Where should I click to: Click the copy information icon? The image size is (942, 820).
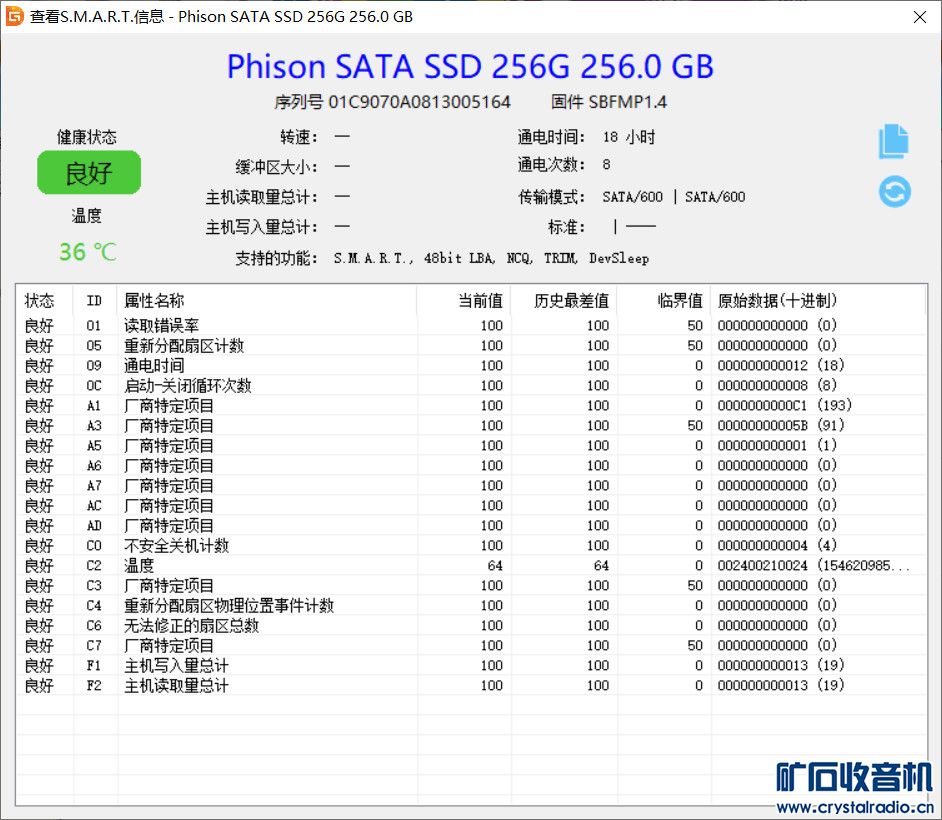pyautogui.click(x=894, y=141)
